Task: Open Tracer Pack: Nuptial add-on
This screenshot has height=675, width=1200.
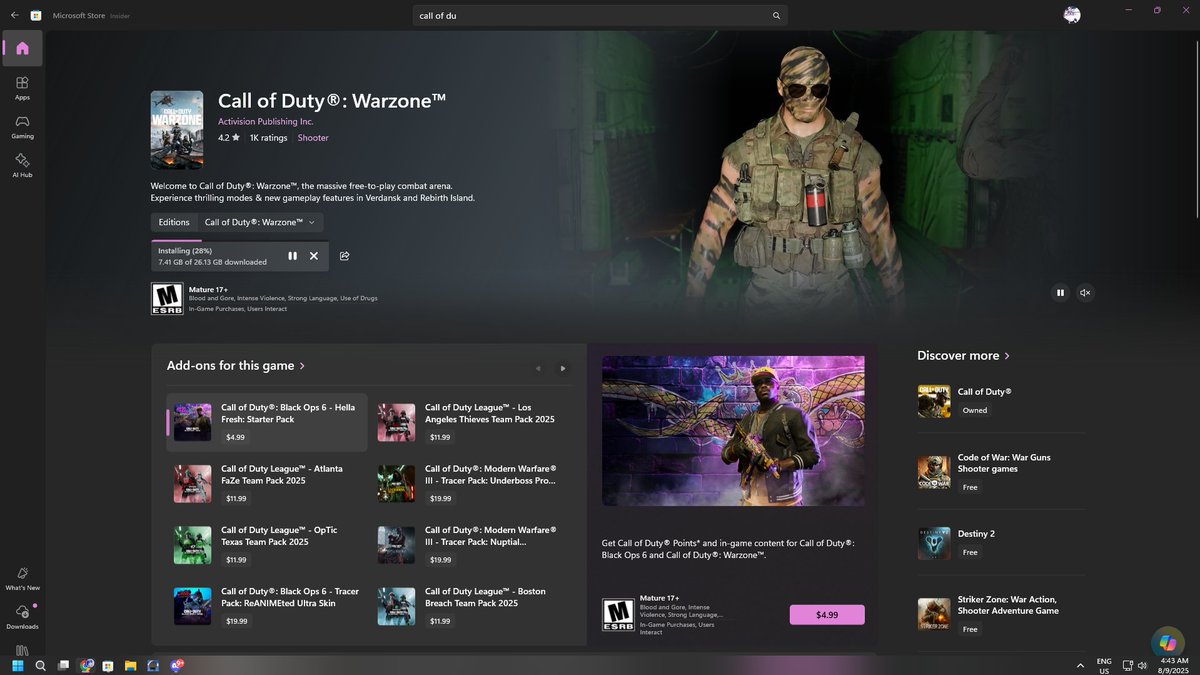Action: (x=471, y=545)
